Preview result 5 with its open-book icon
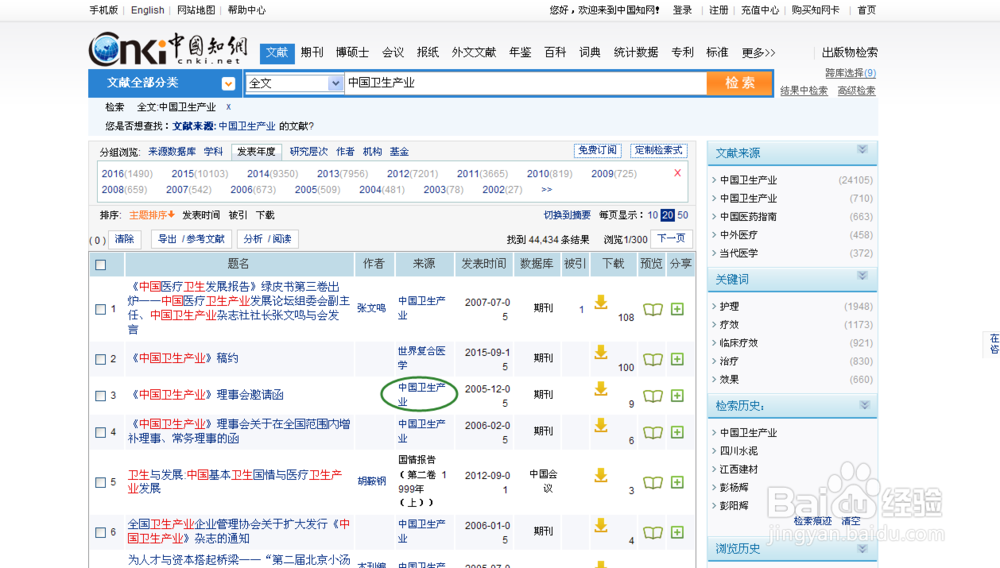This screenshot has height=568, width=1000. coord(652,482)
